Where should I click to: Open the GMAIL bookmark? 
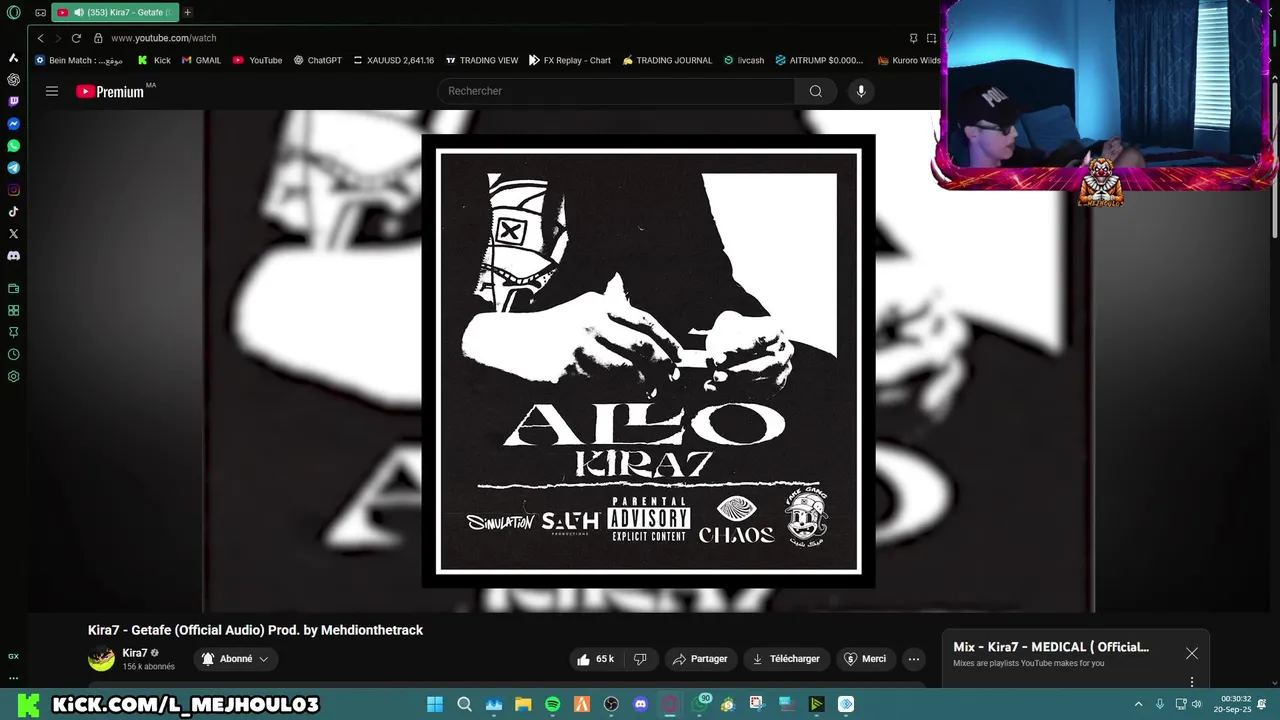click(x=201, y=60)
